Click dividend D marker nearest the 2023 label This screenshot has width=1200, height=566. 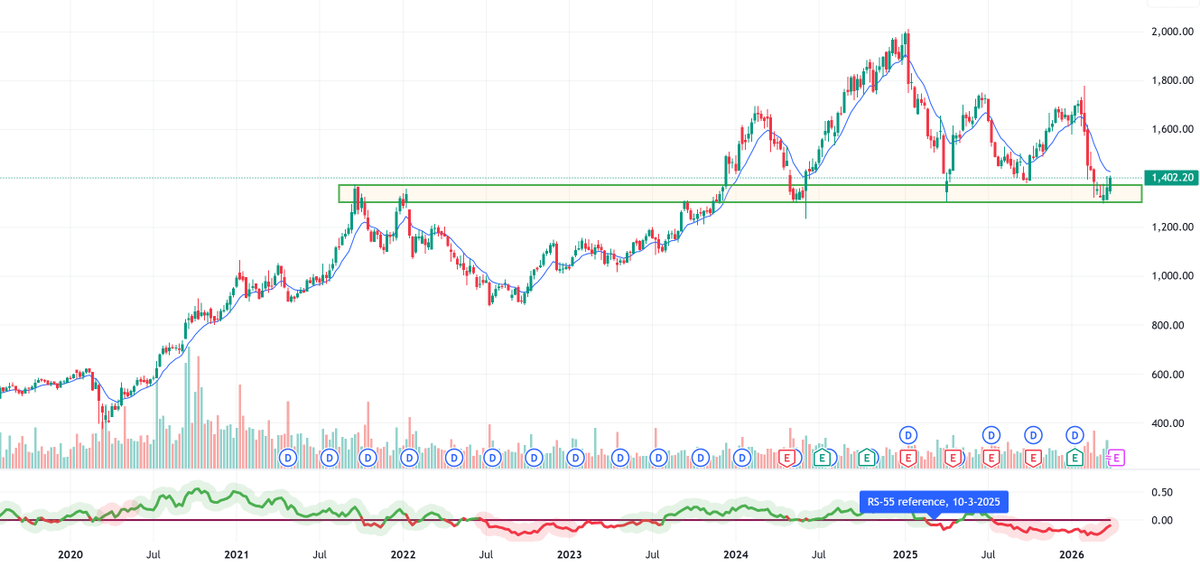[575, 457]
